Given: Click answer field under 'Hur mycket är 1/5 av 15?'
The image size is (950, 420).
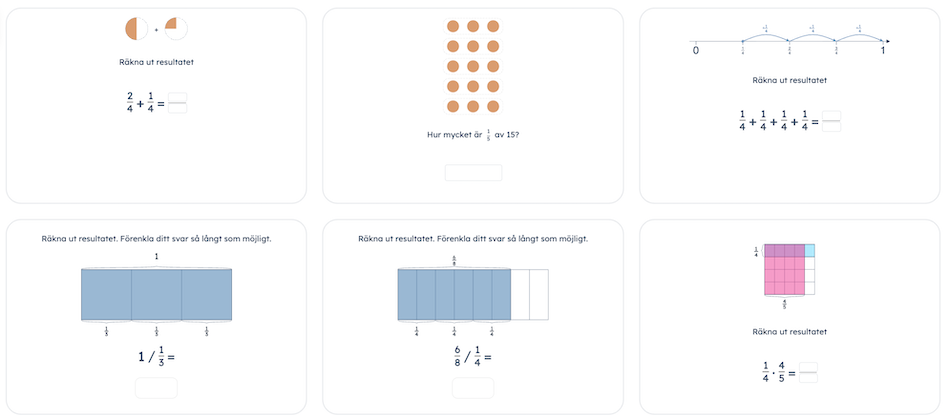Looking at the screenshot, I should click(x=473, y=173).
